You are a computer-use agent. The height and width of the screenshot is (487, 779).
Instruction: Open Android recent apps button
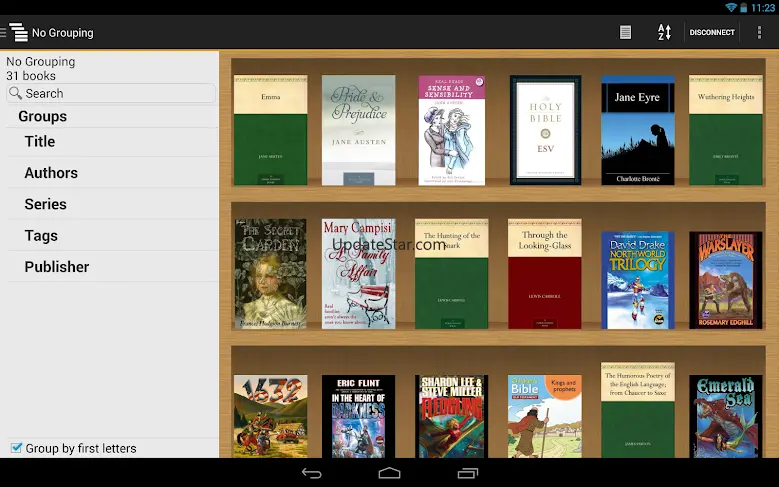(x=467, y=473)
